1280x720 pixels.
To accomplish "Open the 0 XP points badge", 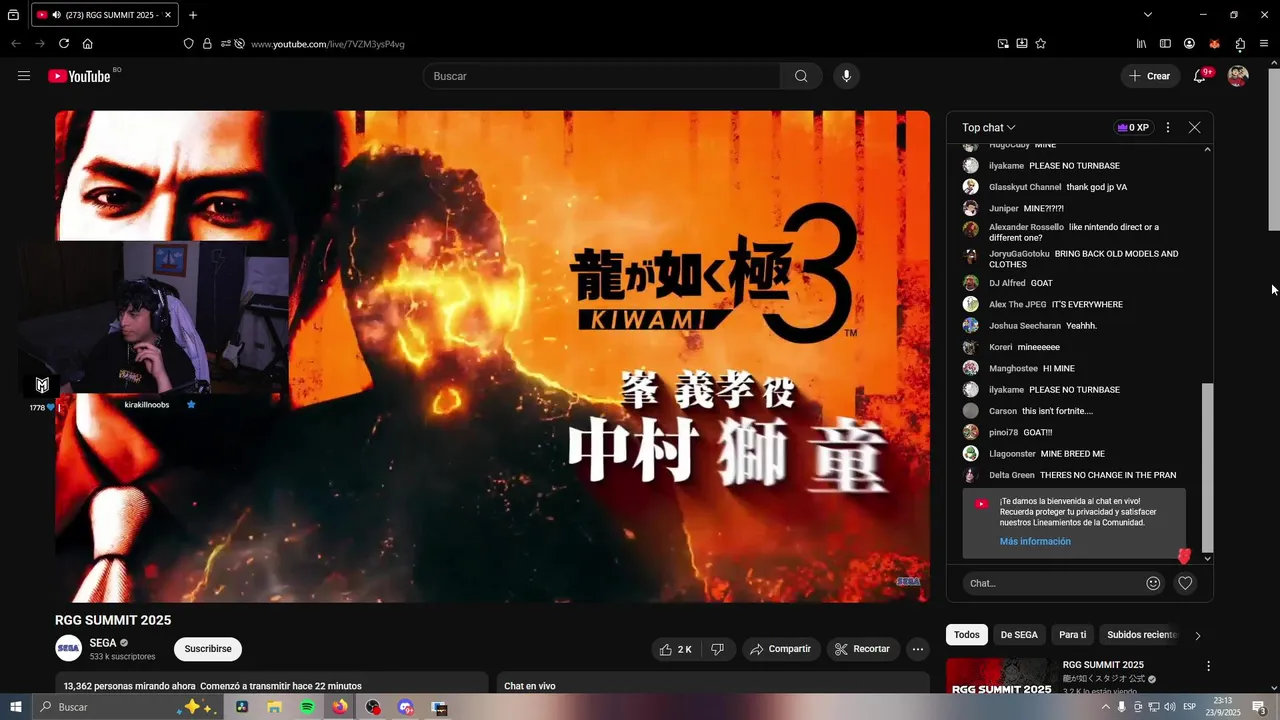I will tap(1133, 128).
